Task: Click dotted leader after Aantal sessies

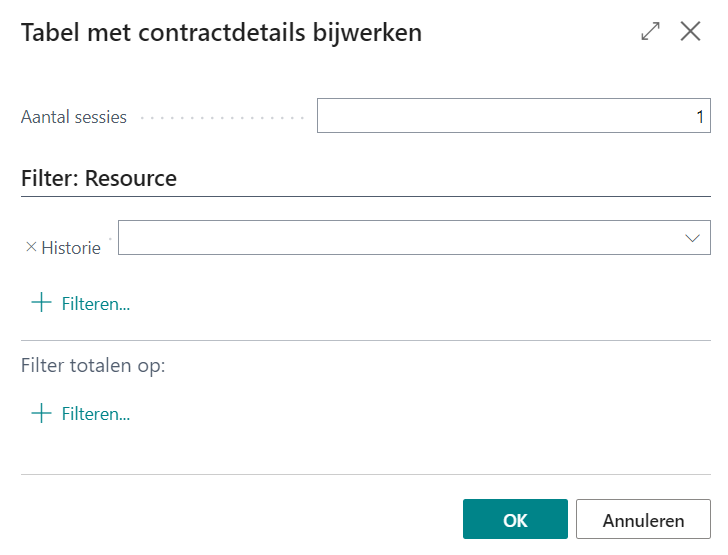Action: point(220,118)
